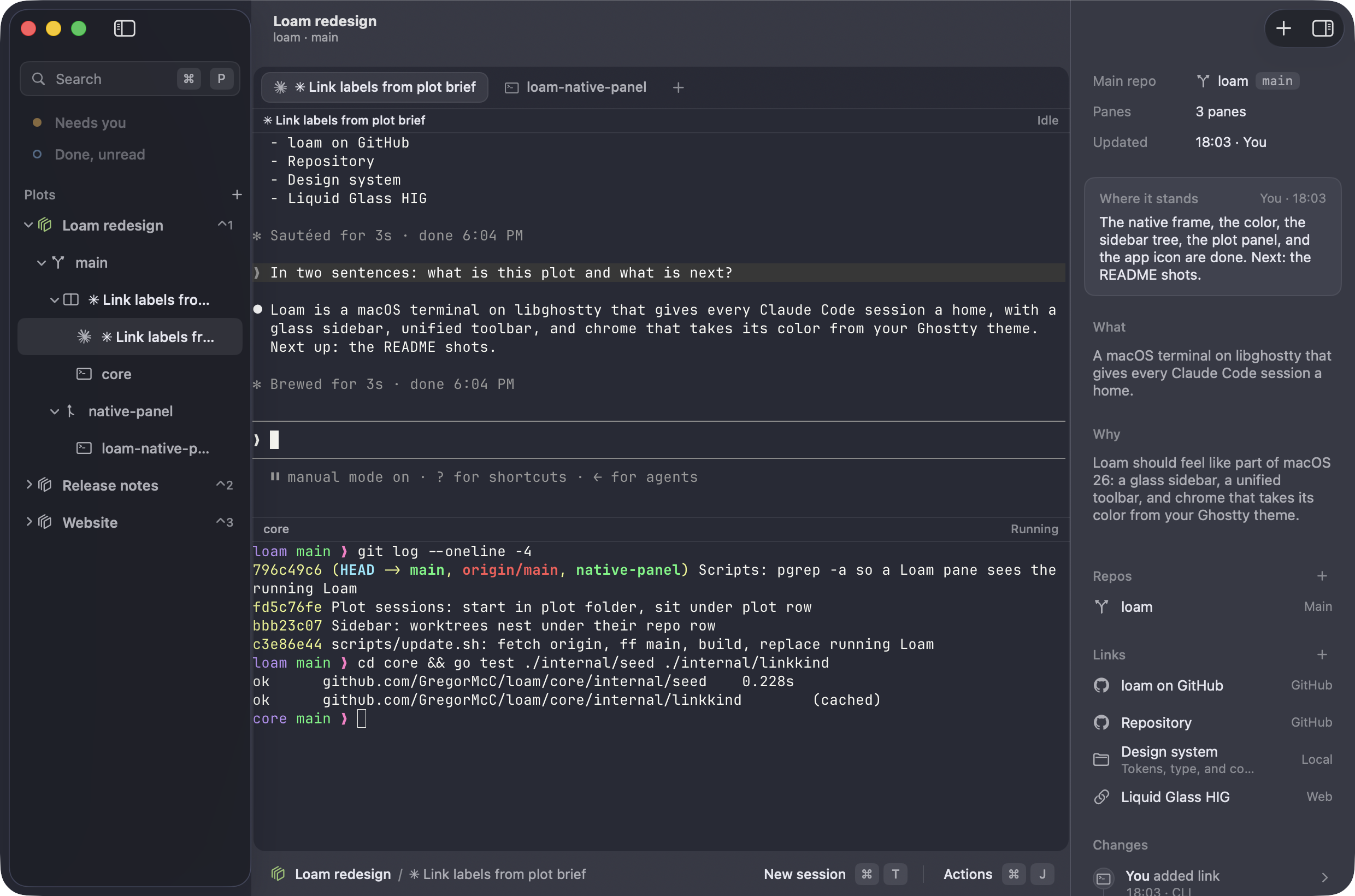This screenshot has height=896, width=1355.
Task: Open the loam on GitHub link
Action: point(1212,686)
